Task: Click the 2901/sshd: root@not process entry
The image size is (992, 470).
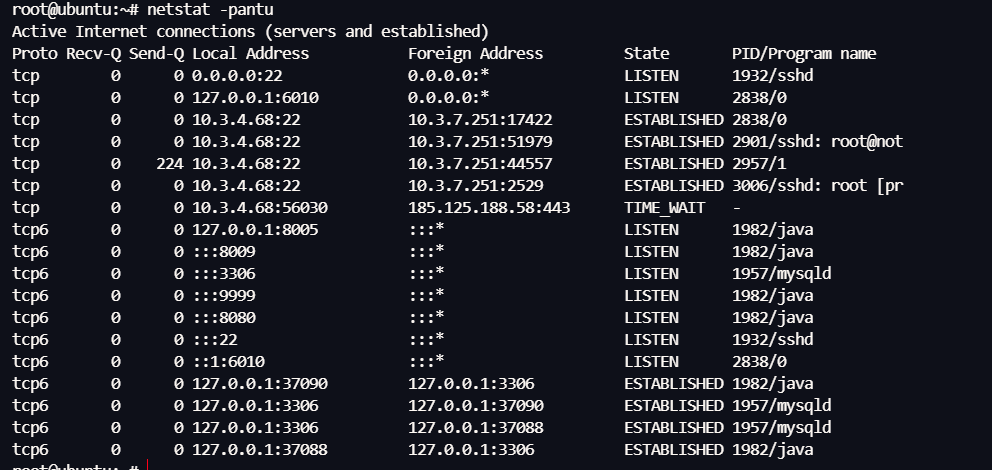Action: pyautogui.click(x=817, y=142)
